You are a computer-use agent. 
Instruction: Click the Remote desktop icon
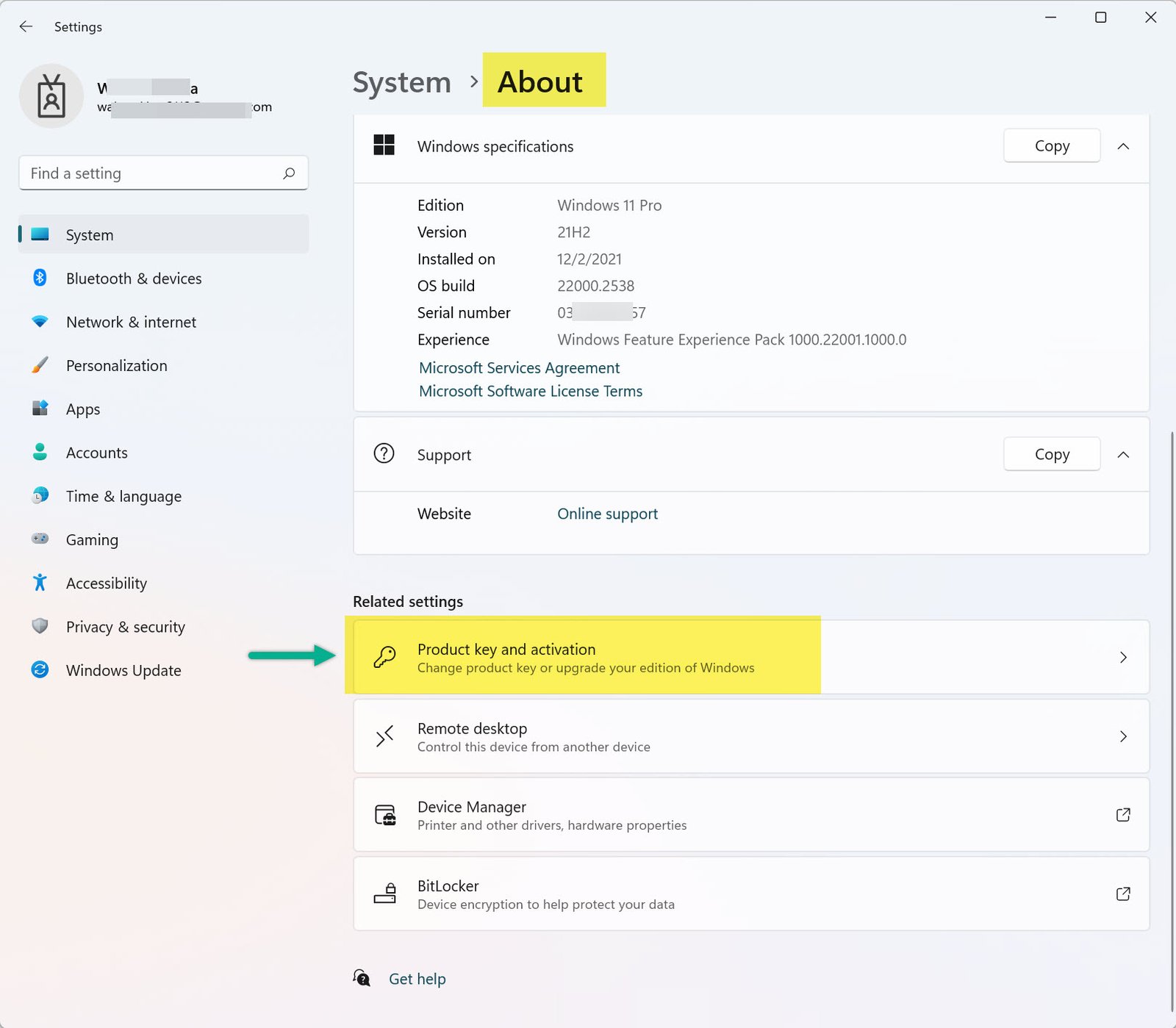click(x=384, y=736)
